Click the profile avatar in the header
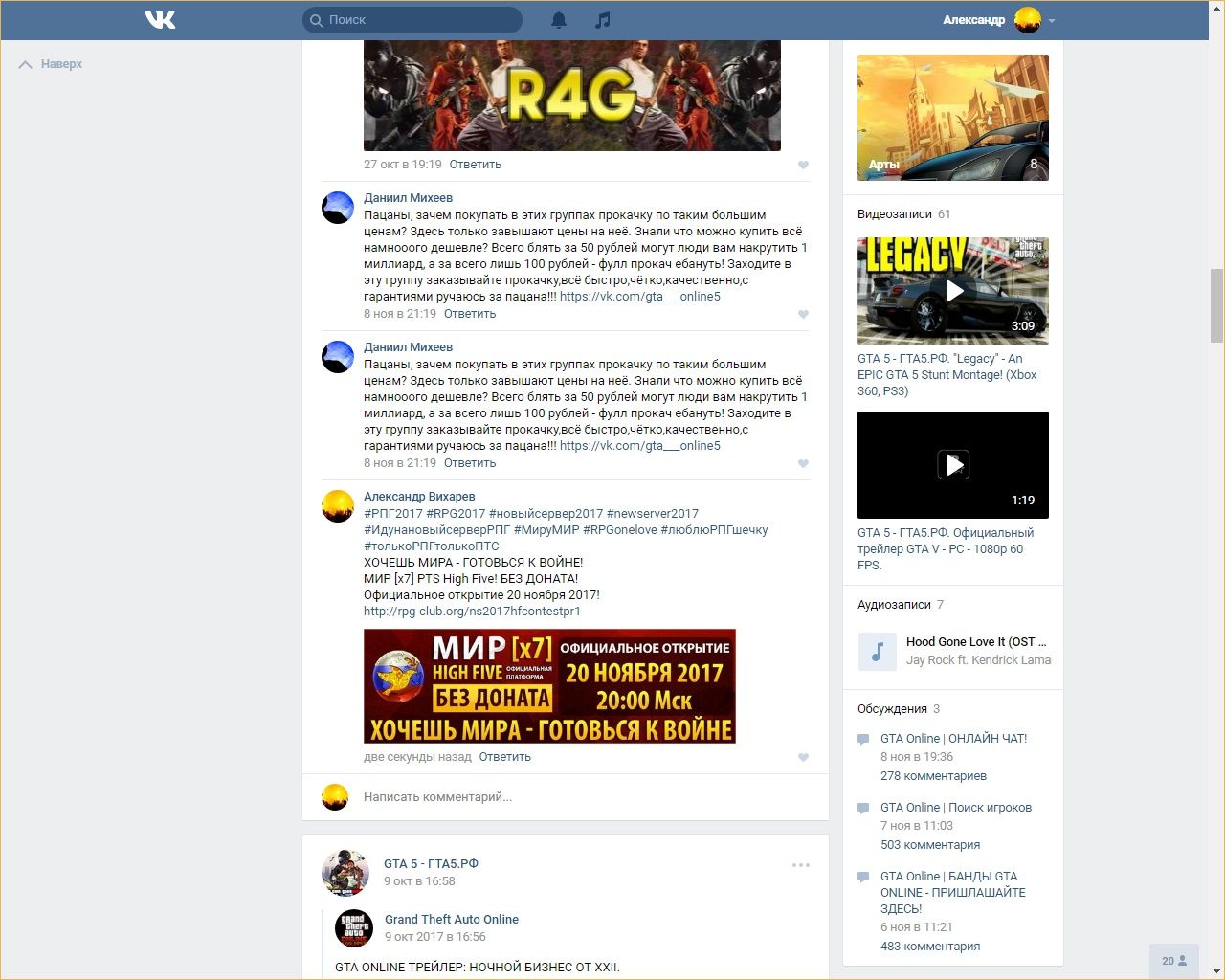Screen dimensions: 1225x980 pyautogui.click(x=1027, y=20)
